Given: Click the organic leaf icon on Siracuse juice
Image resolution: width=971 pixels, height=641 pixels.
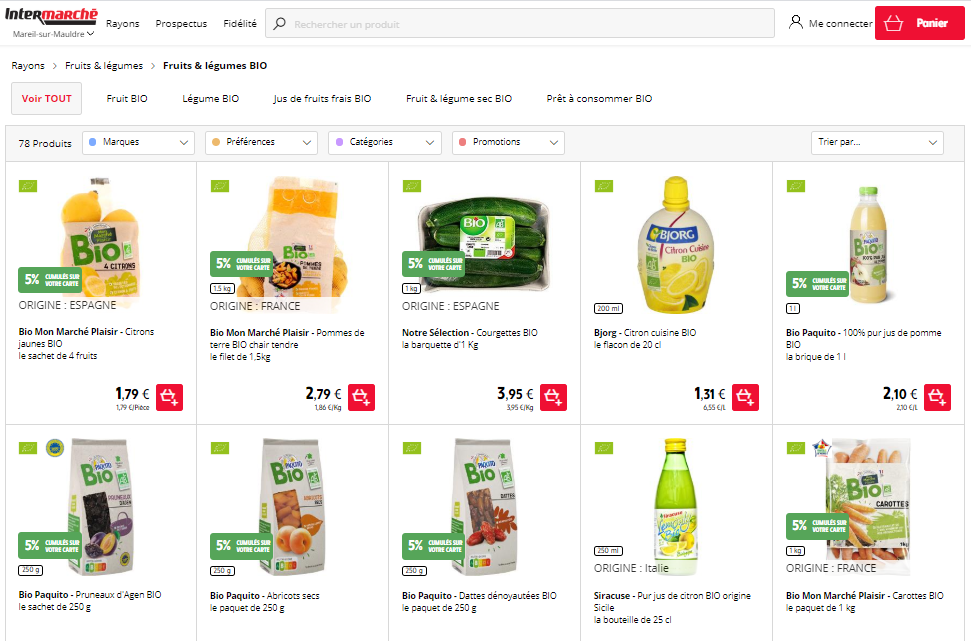Looking at the screenshot, I should [604, 448].
